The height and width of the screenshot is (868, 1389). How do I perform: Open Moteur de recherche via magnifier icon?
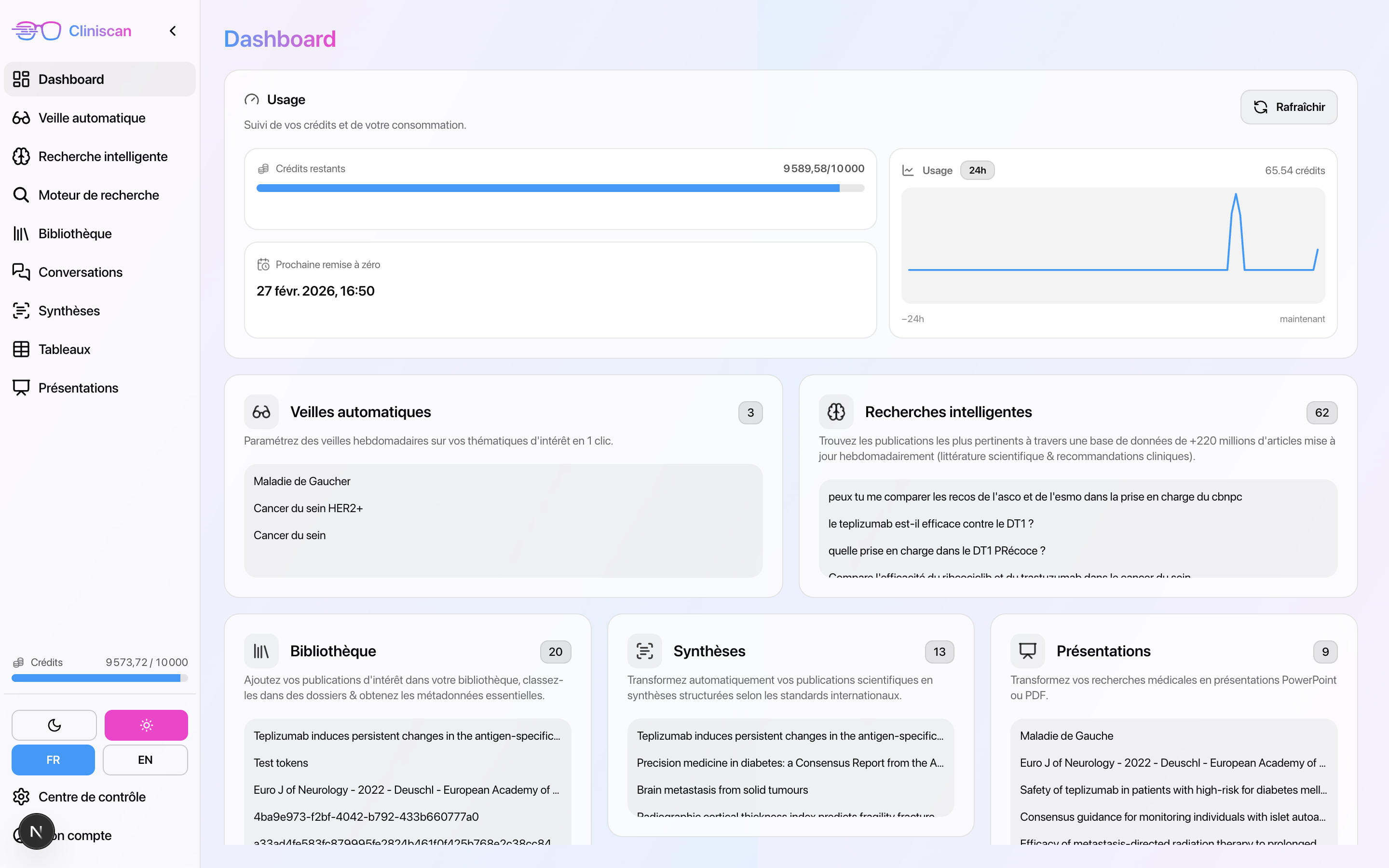tap(21, 195)
